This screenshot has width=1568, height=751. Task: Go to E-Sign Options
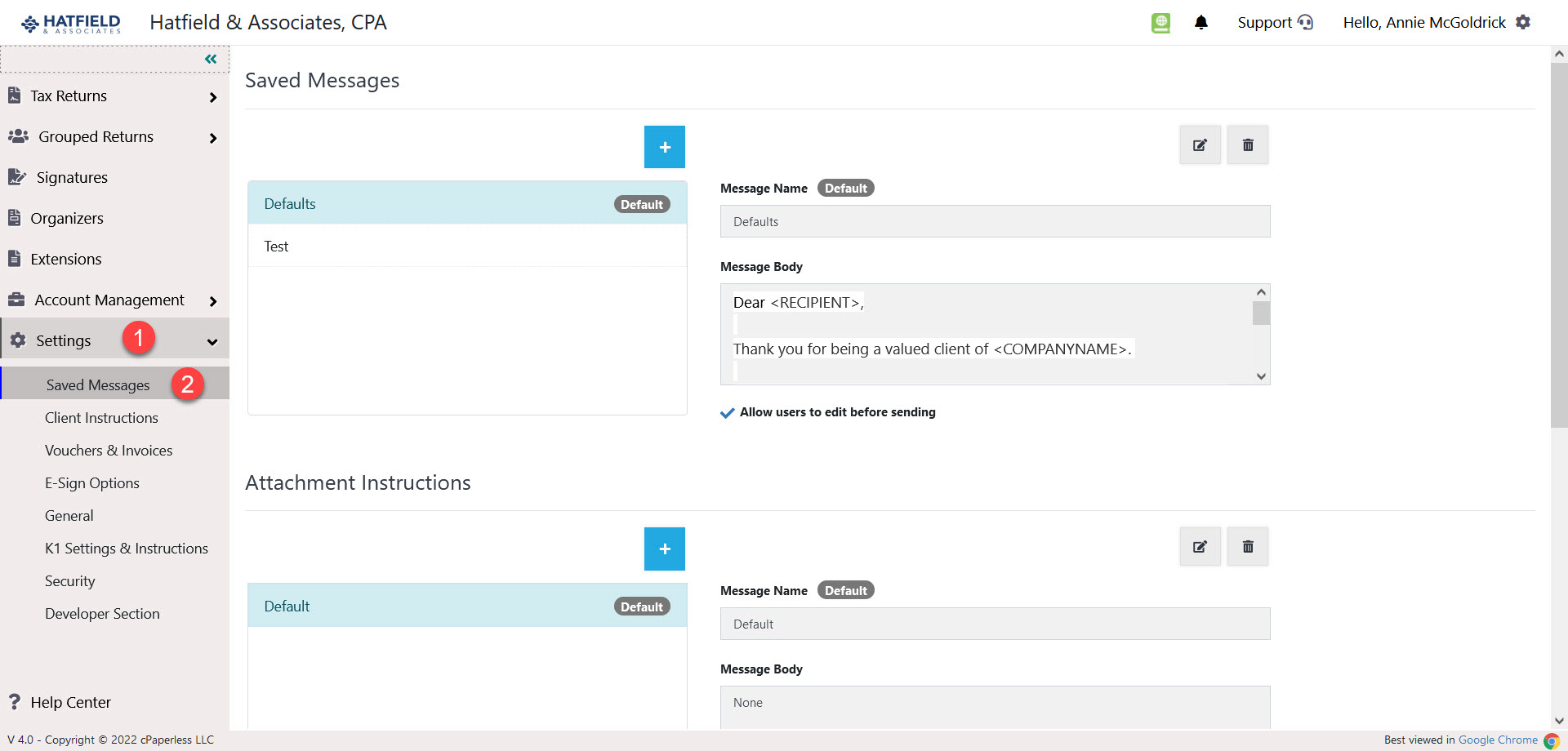91,483
